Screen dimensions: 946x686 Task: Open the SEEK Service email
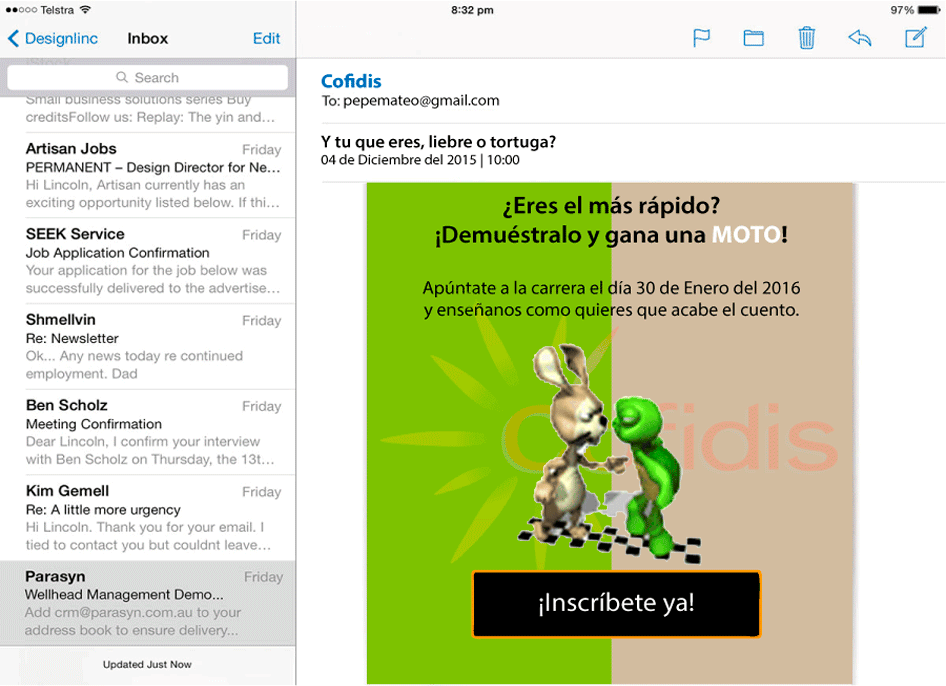[148, 261]
